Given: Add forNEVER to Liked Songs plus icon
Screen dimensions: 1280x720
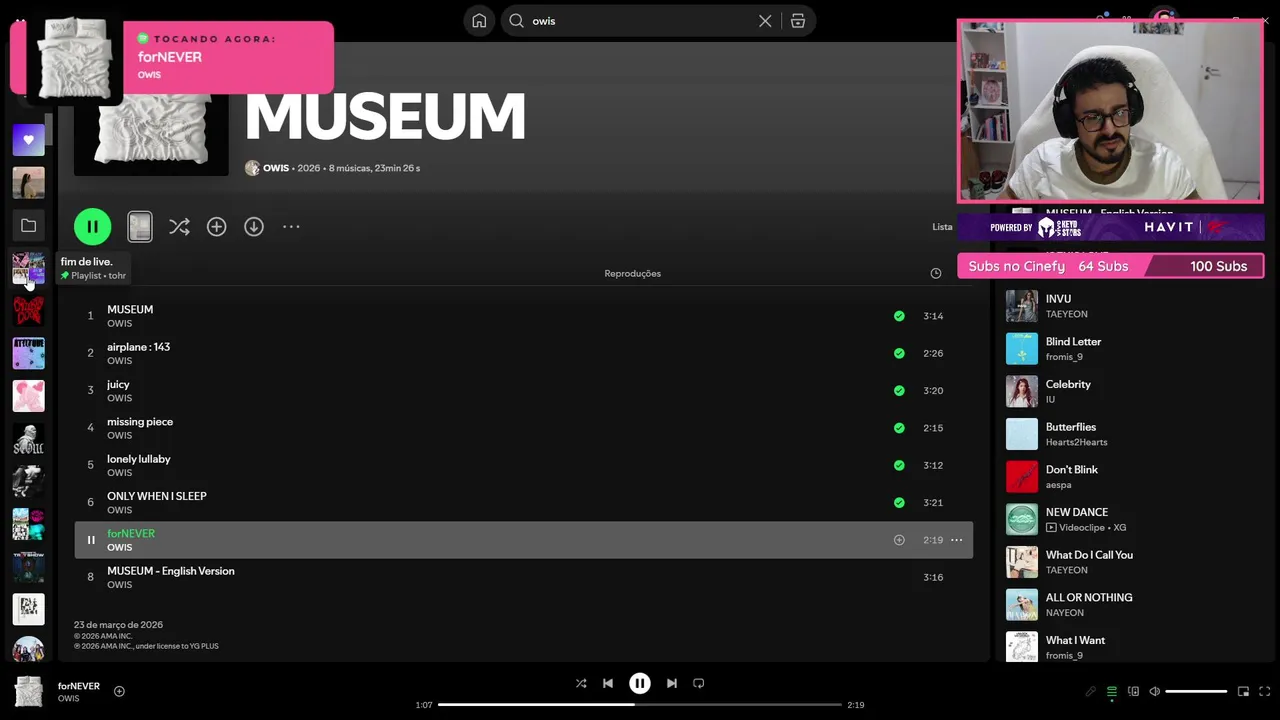Looking at the screenshot, I should [x=899, y=540].
